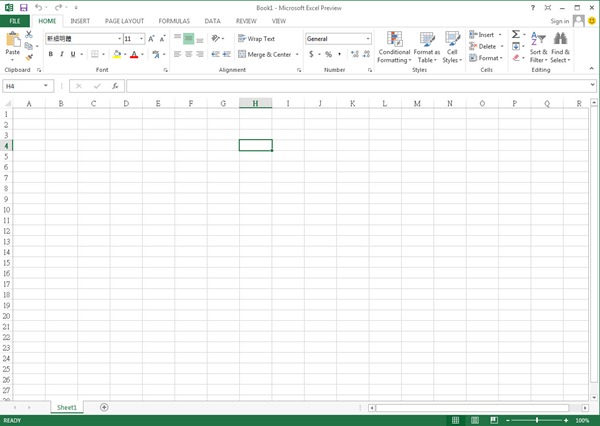The width and height of the screenshot is (600, 426).
Task: Open the FORMULAS ribbon tab
Action: coord(174,20)
